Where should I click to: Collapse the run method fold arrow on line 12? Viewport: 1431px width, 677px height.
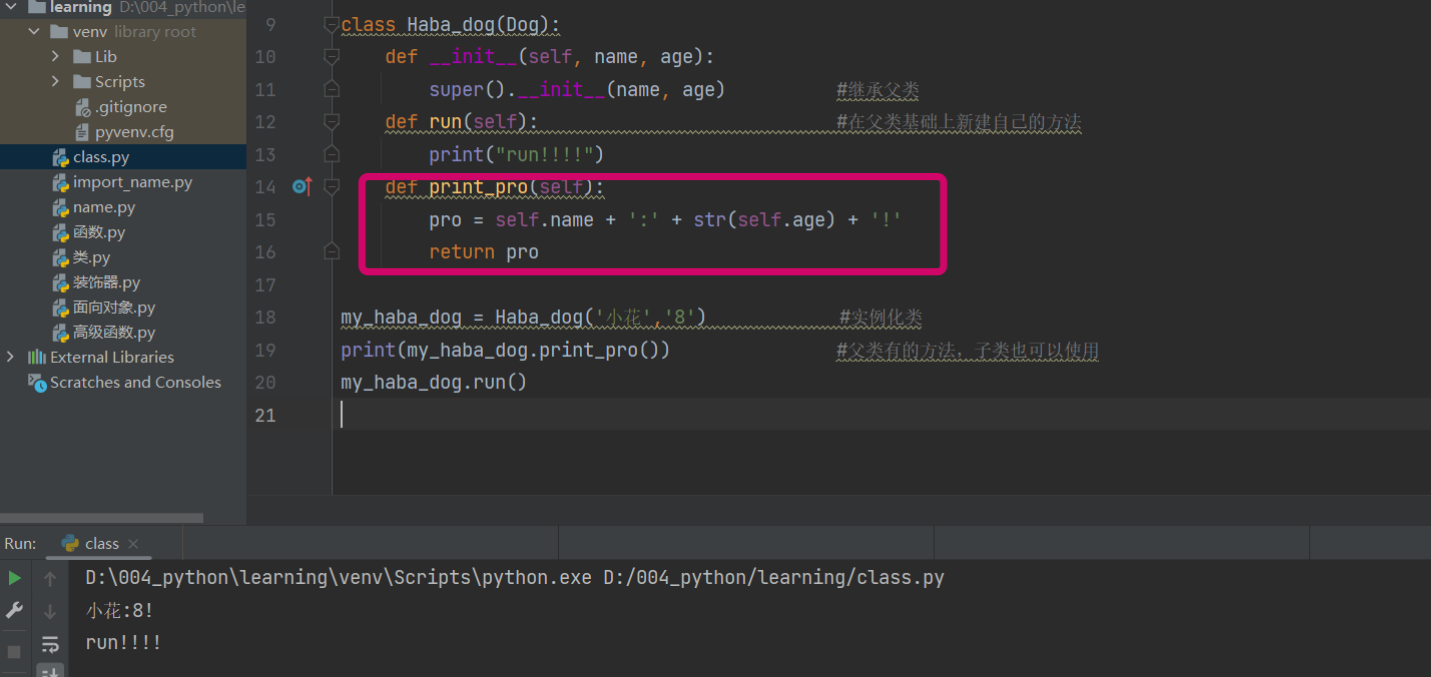pos(331,122)
